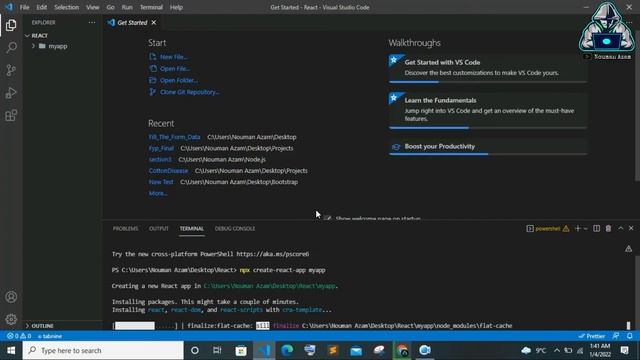The height and width of the screenshot is (360, 640).
Task: Open the Accounts menu icon
Action: [11, 297]
